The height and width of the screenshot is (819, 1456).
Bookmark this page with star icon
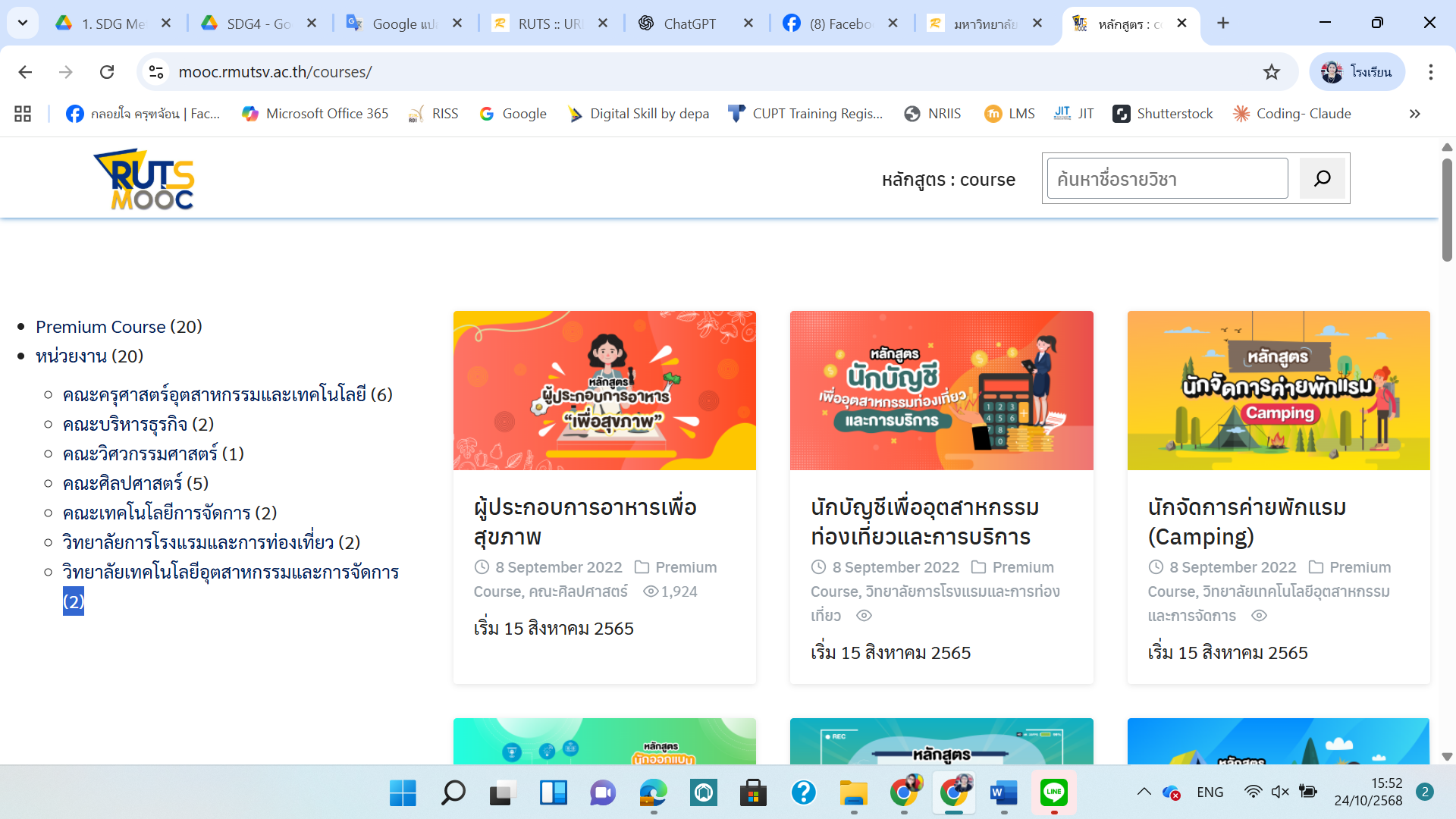[x=1271, y=72]
